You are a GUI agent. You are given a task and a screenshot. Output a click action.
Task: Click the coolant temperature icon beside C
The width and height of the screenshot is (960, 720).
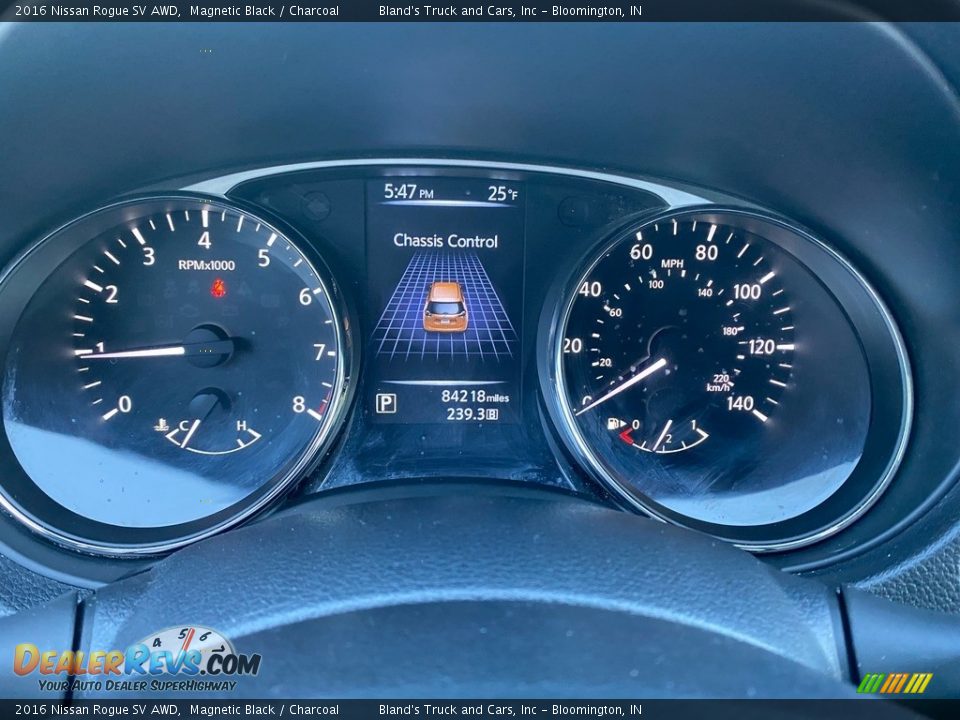click(x=161, y=424)
